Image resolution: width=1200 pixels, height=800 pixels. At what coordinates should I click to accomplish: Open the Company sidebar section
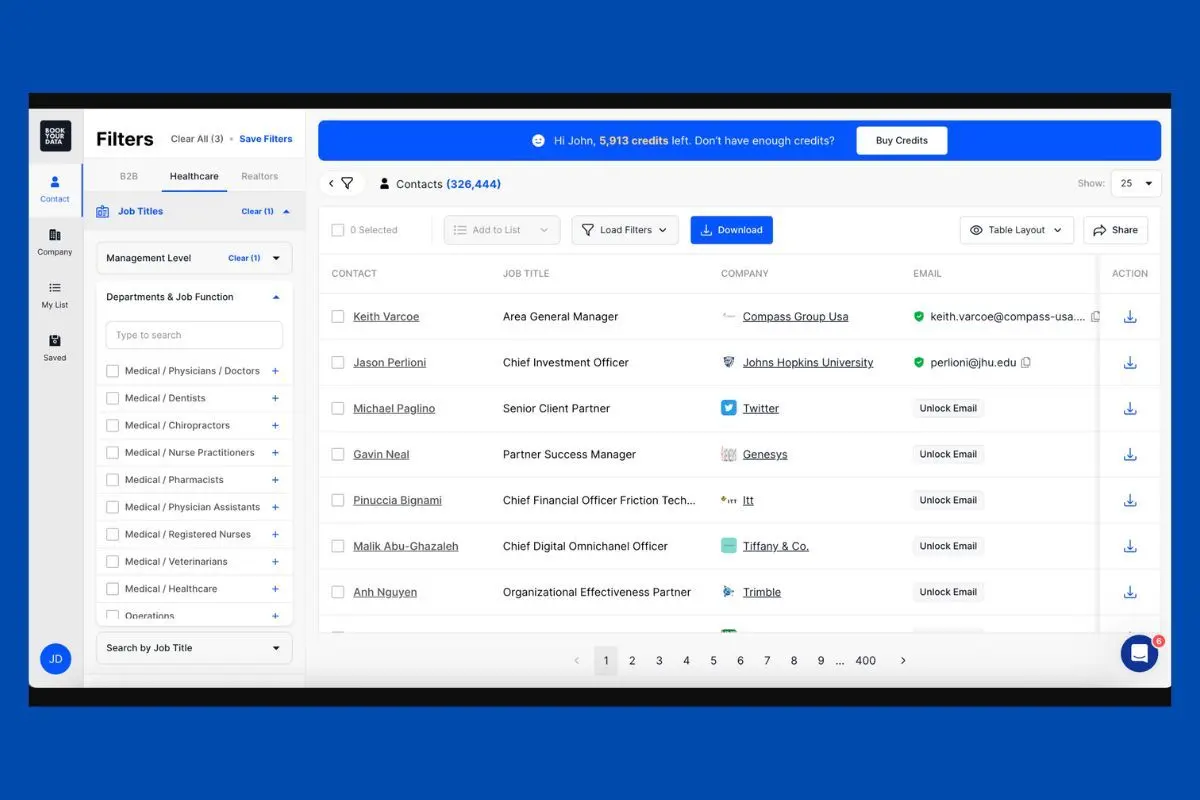coord(55,242)
